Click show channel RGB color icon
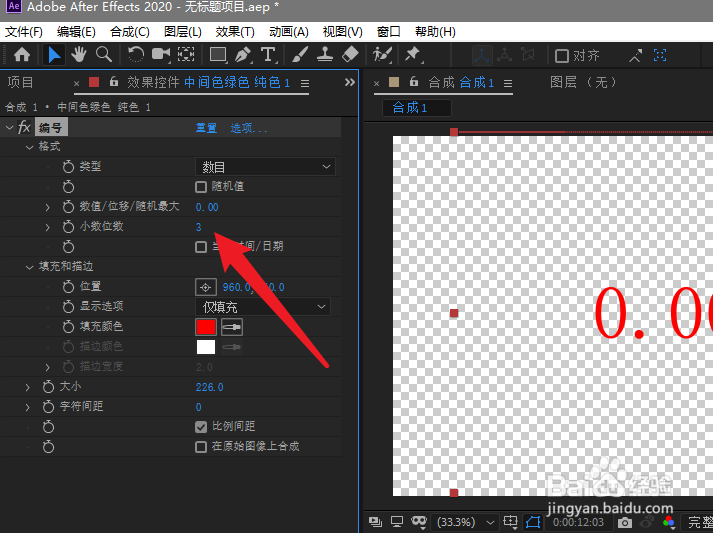The width and height of the screenshot is (713, 533). tap(668, 522)
